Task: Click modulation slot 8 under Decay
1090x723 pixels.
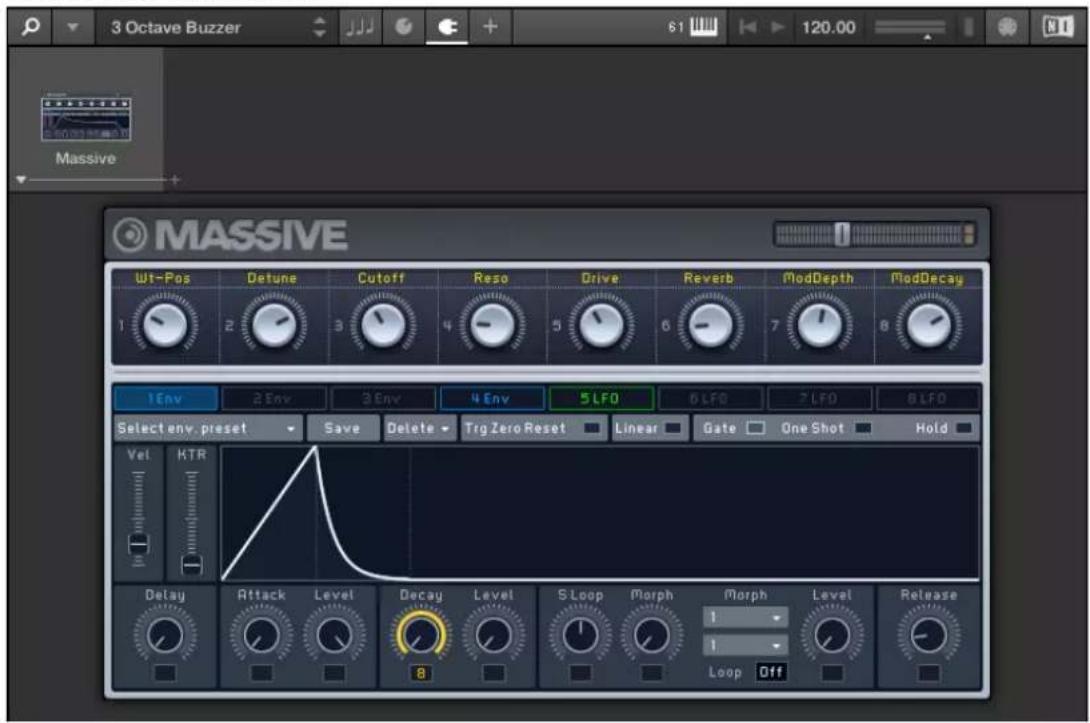Action: tap(421, 673)
